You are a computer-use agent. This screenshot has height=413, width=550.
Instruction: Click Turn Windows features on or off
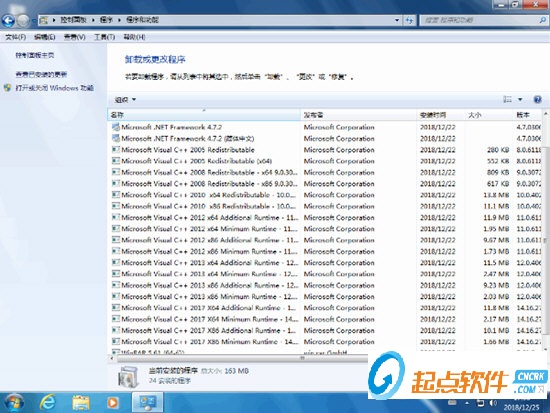(54, 88)
